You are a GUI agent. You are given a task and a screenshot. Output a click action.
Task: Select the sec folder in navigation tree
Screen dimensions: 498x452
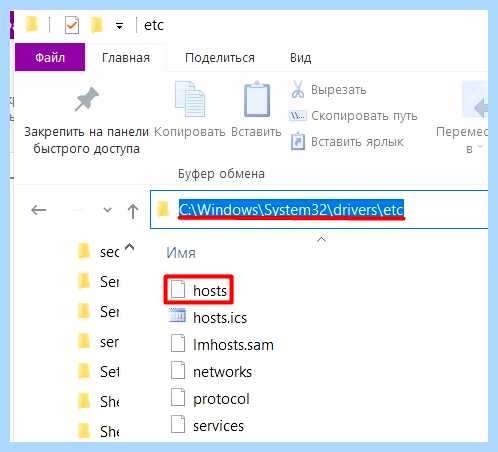click(x=98, y=252)
